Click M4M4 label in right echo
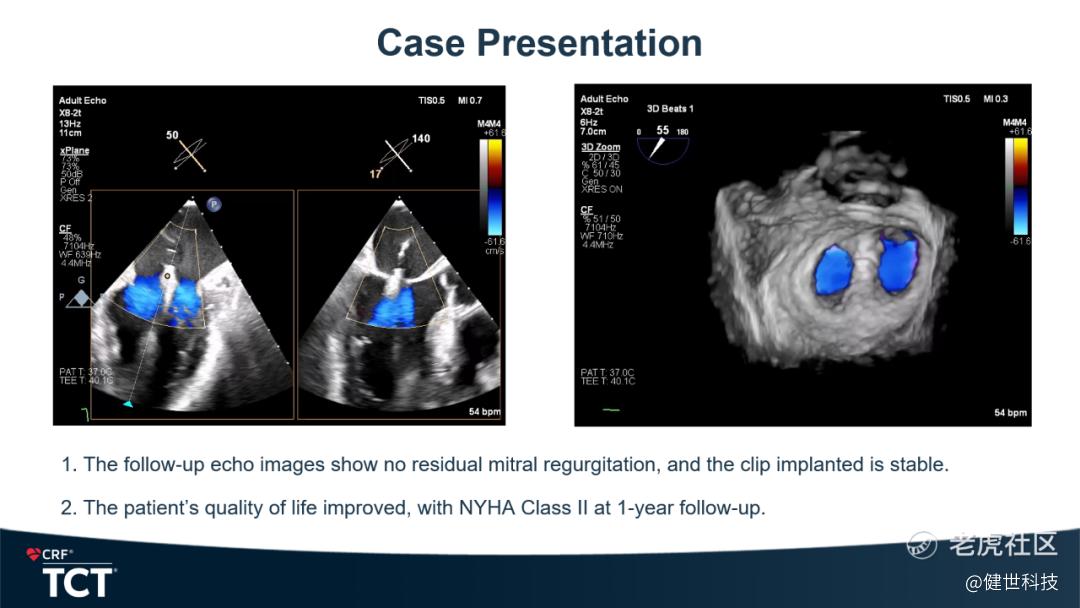Screen dimensions: 1080x608 [1015, 123]
